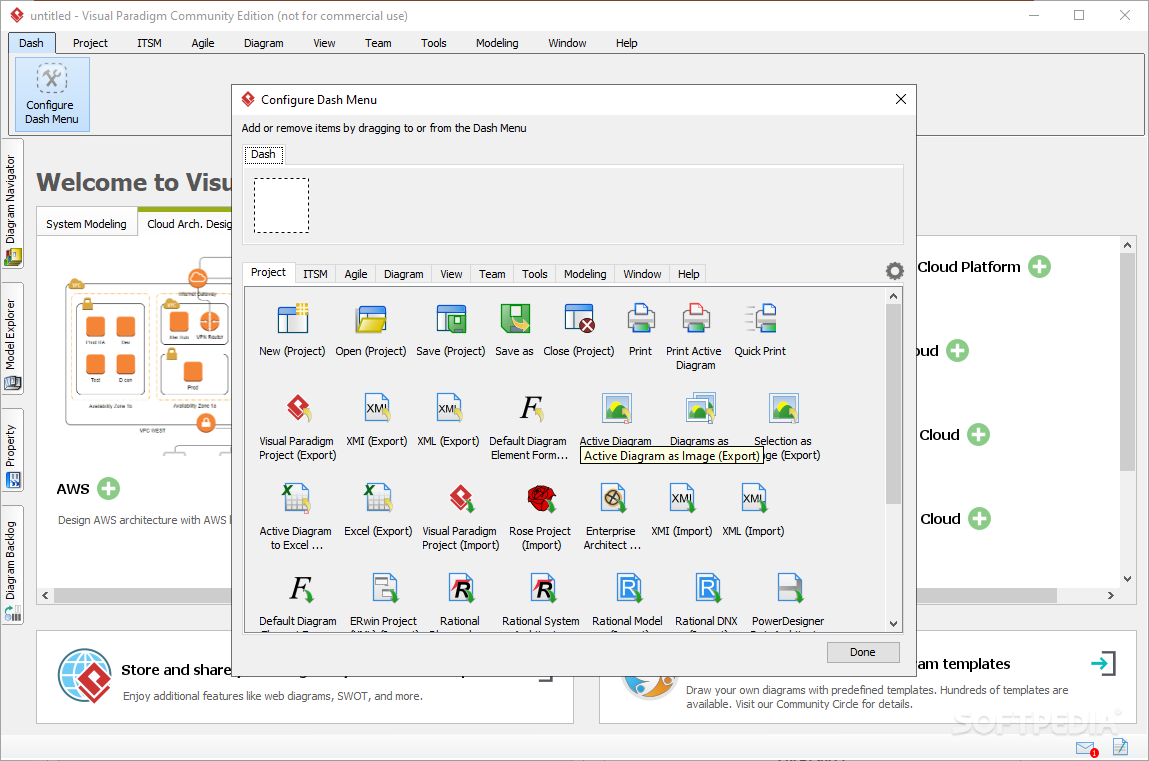The height and width of the screenshot is (761, 1149).
Task: Select the Dash tab in dialog
Action: [x=263, y=154]
